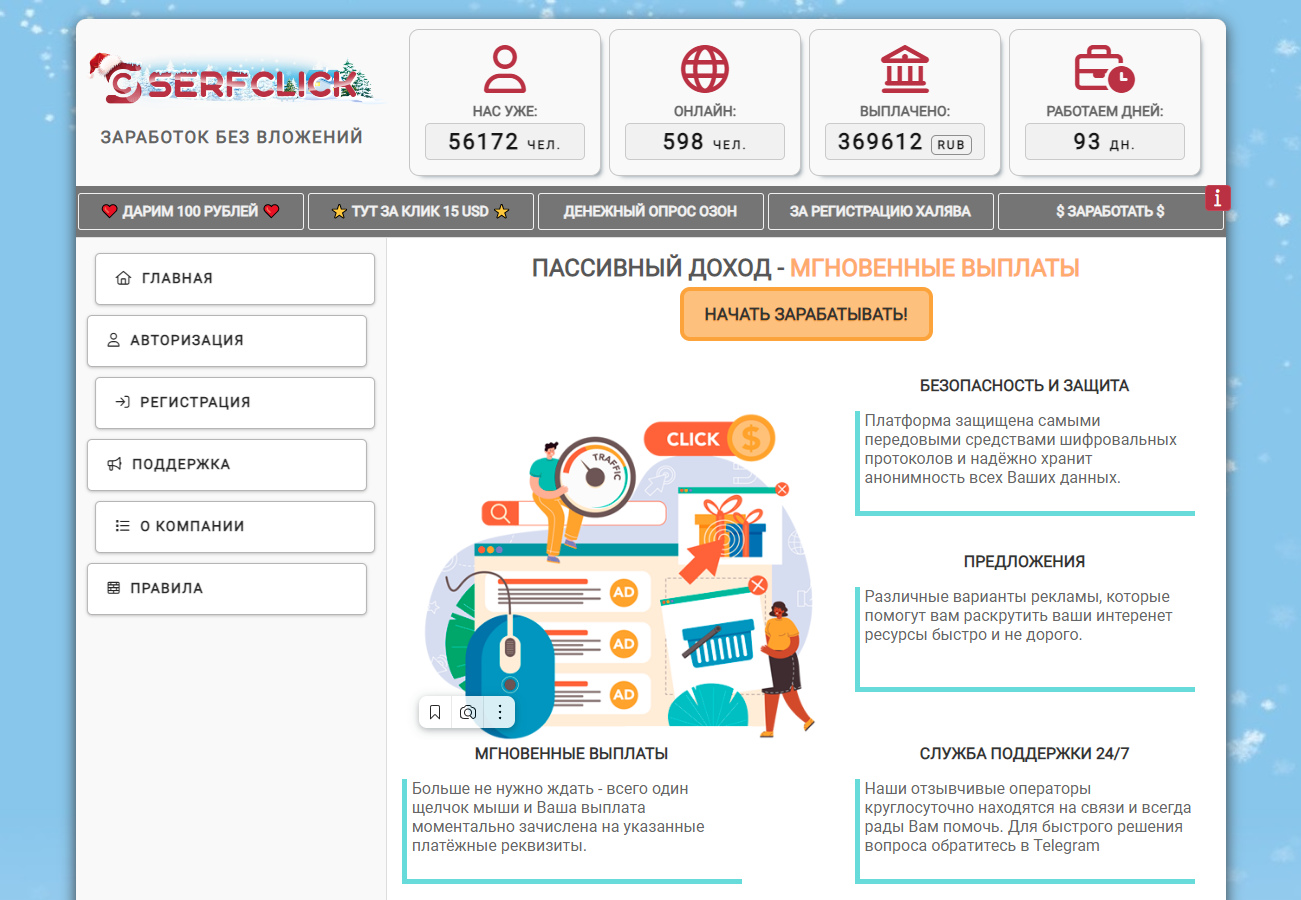The width and height of the screenshot is (1301, 900).
Task: Click the $ ЗАРАБОТАТЬ $ banner
Action: click(1110, 211)
